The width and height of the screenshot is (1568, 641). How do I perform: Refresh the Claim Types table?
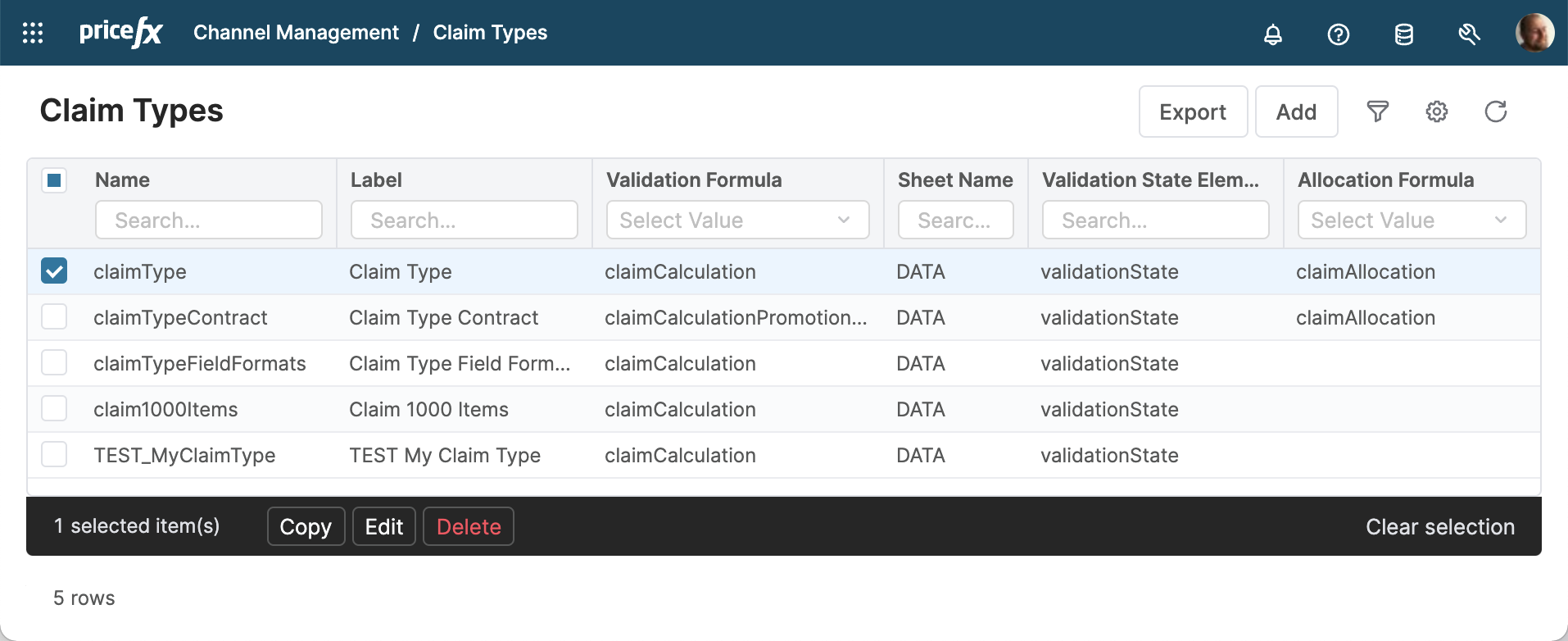pyautogui.click(x=1495, y=111)
